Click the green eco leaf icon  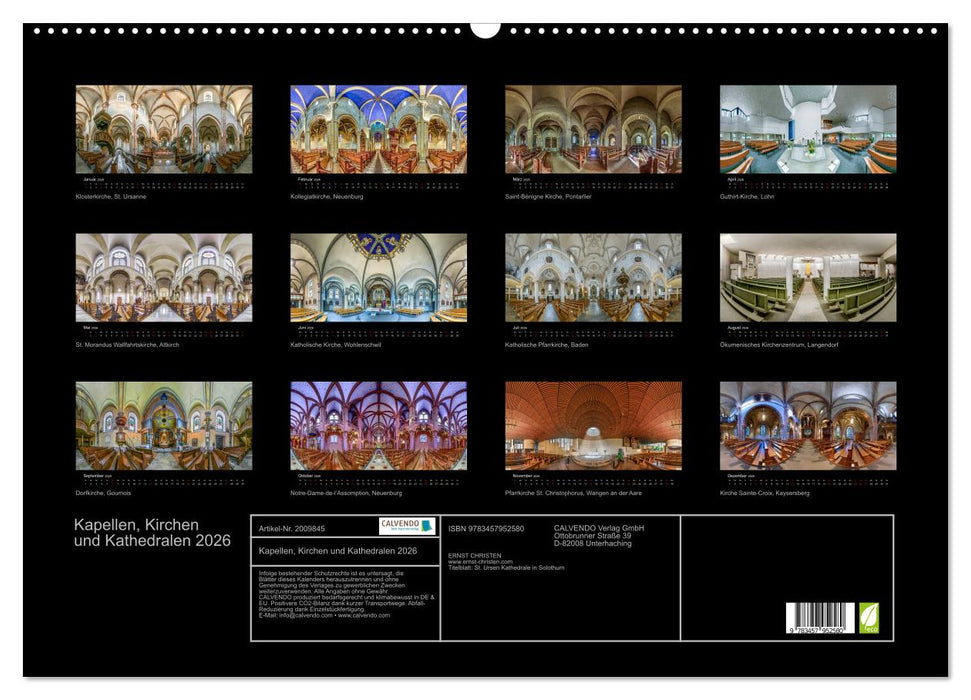(x=869, y=617)
